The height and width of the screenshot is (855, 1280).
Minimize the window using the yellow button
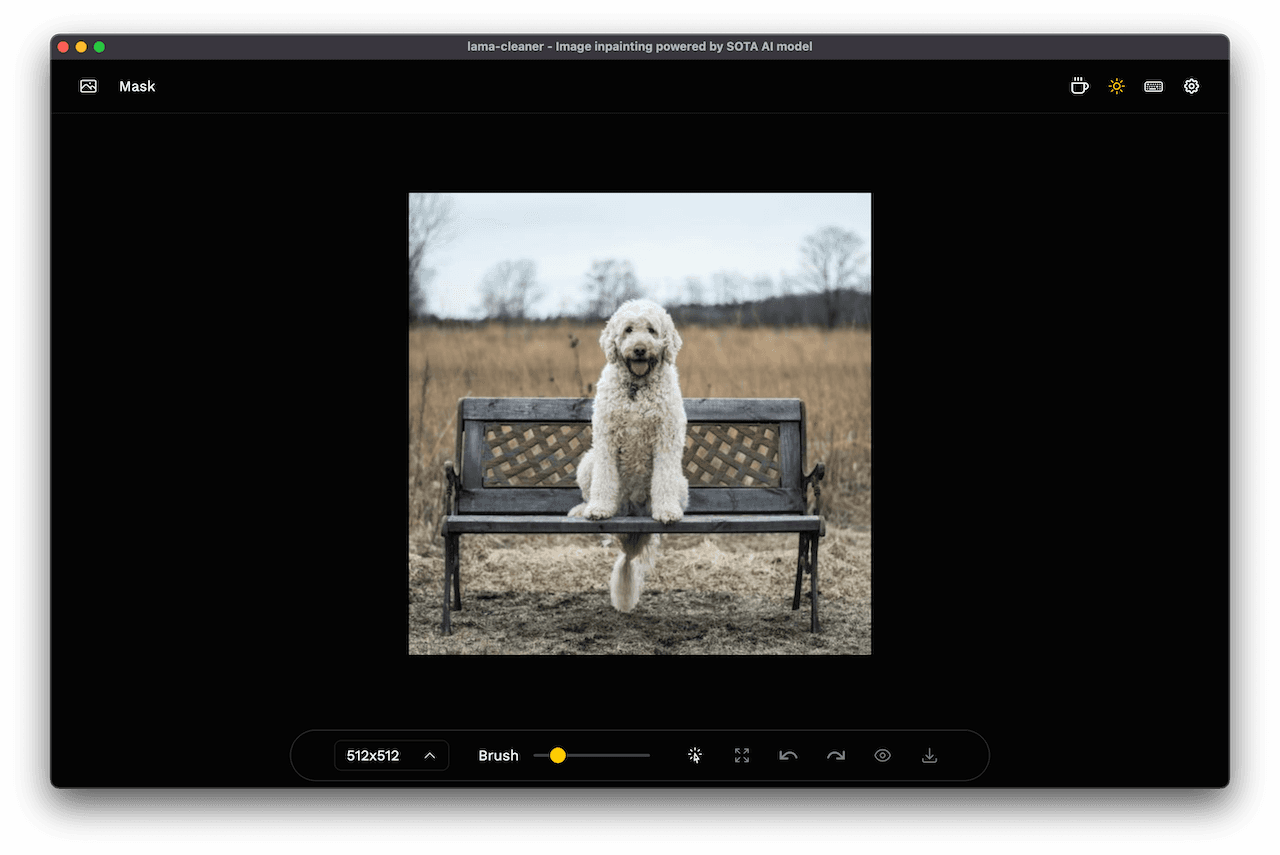[x=81, y=47]
